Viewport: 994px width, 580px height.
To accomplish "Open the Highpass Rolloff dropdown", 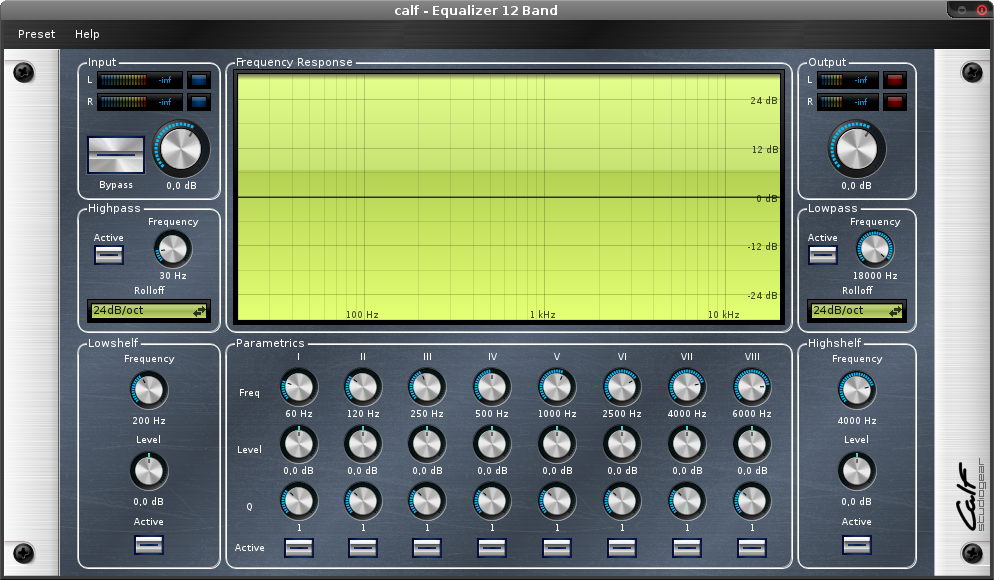I will [148, 311].
